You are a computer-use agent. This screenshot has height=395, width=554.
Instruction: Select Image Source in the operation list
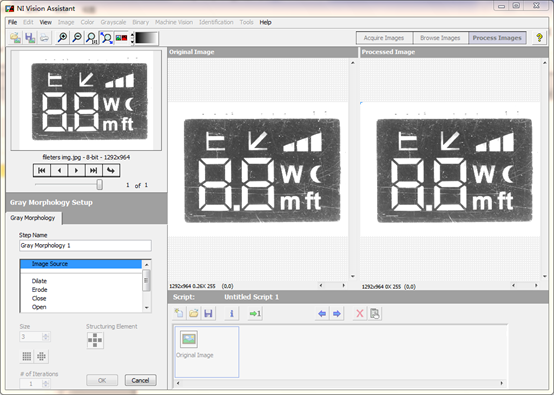(81, 264)
